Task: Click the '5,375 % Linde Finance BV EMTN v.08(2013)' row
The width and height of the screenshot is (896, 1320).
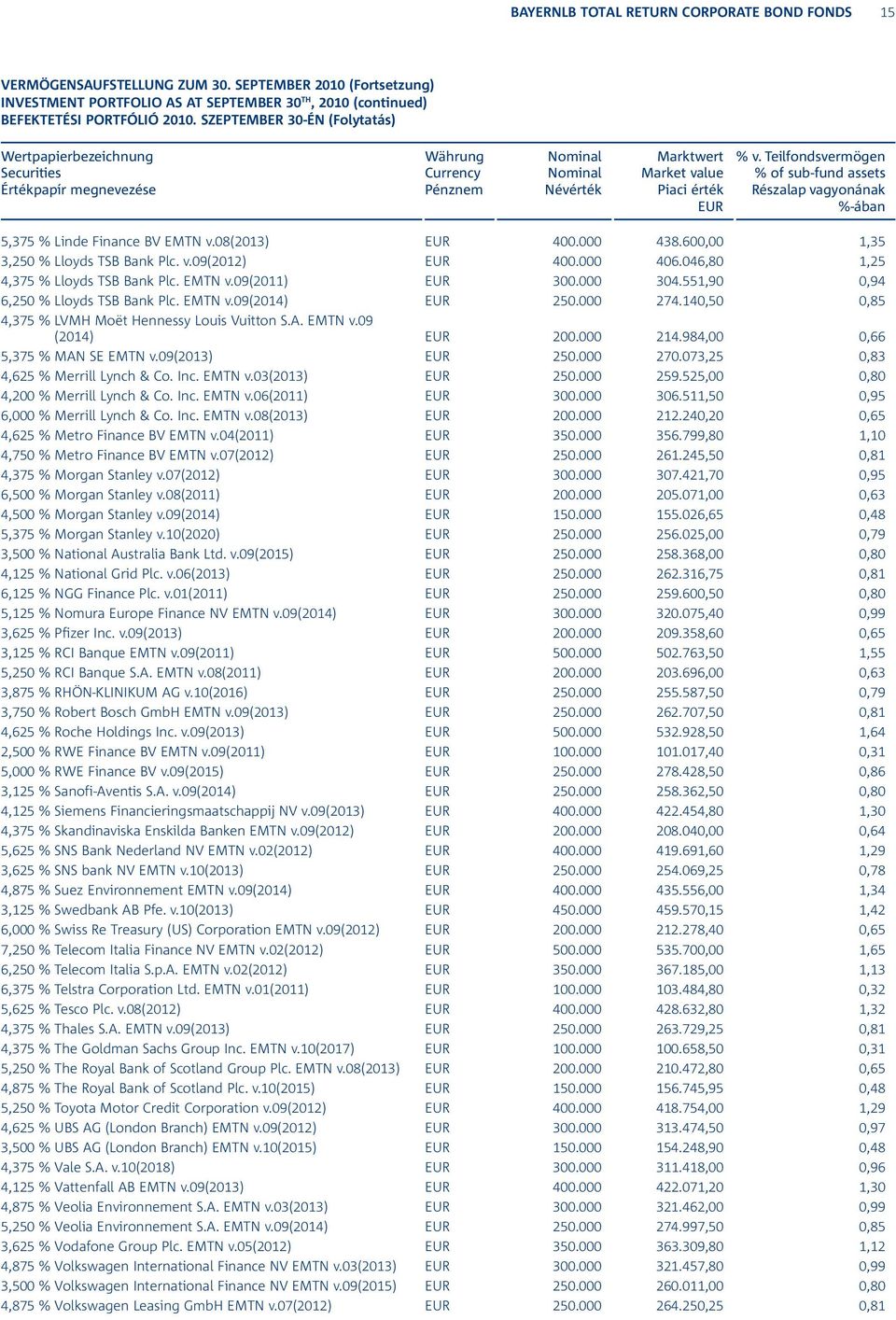Action: [443, 242]
